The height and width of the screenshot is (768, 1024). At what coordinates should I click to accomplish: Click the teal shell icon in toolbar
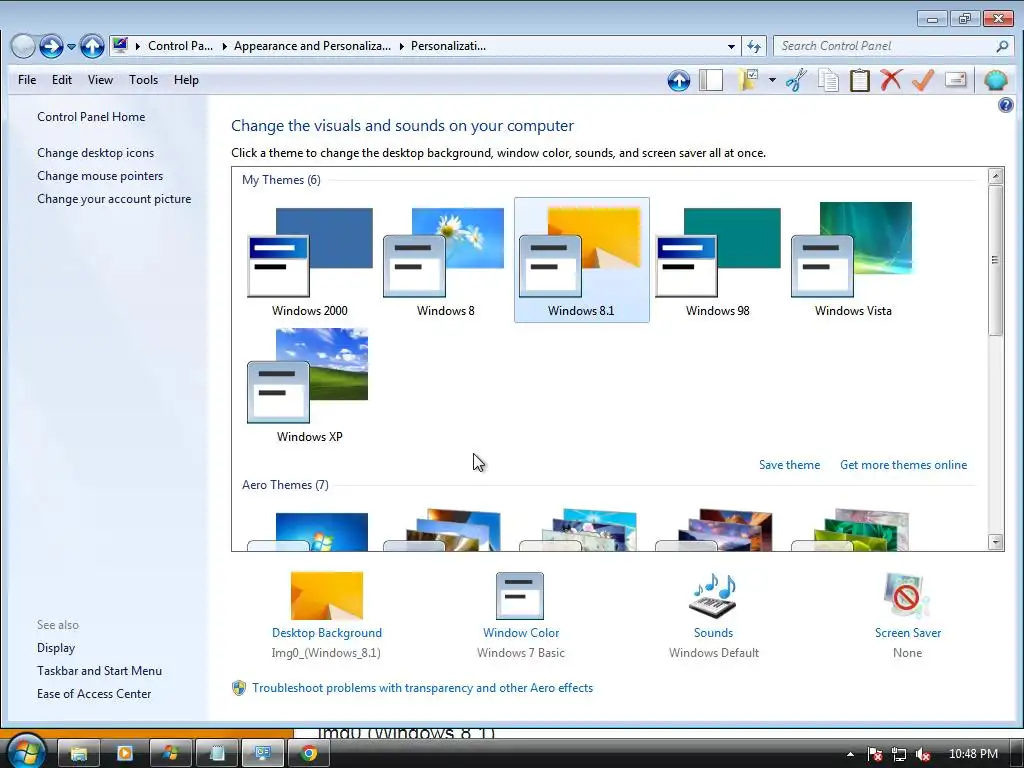coord(995,80)
